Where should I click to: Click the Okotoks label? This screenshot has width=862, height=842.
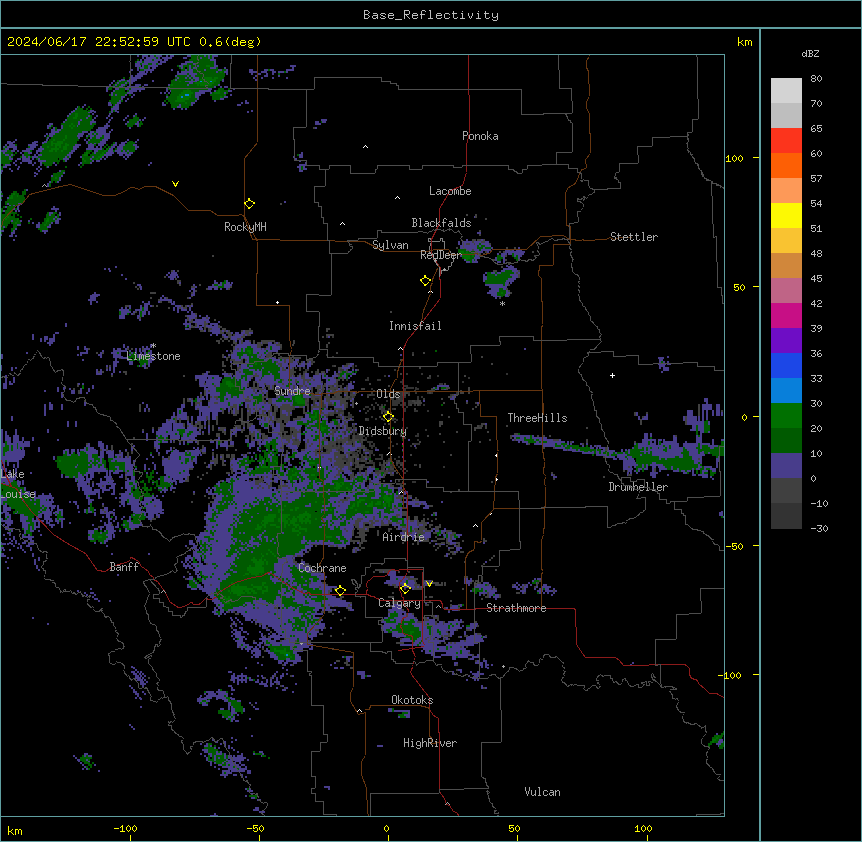412,700
